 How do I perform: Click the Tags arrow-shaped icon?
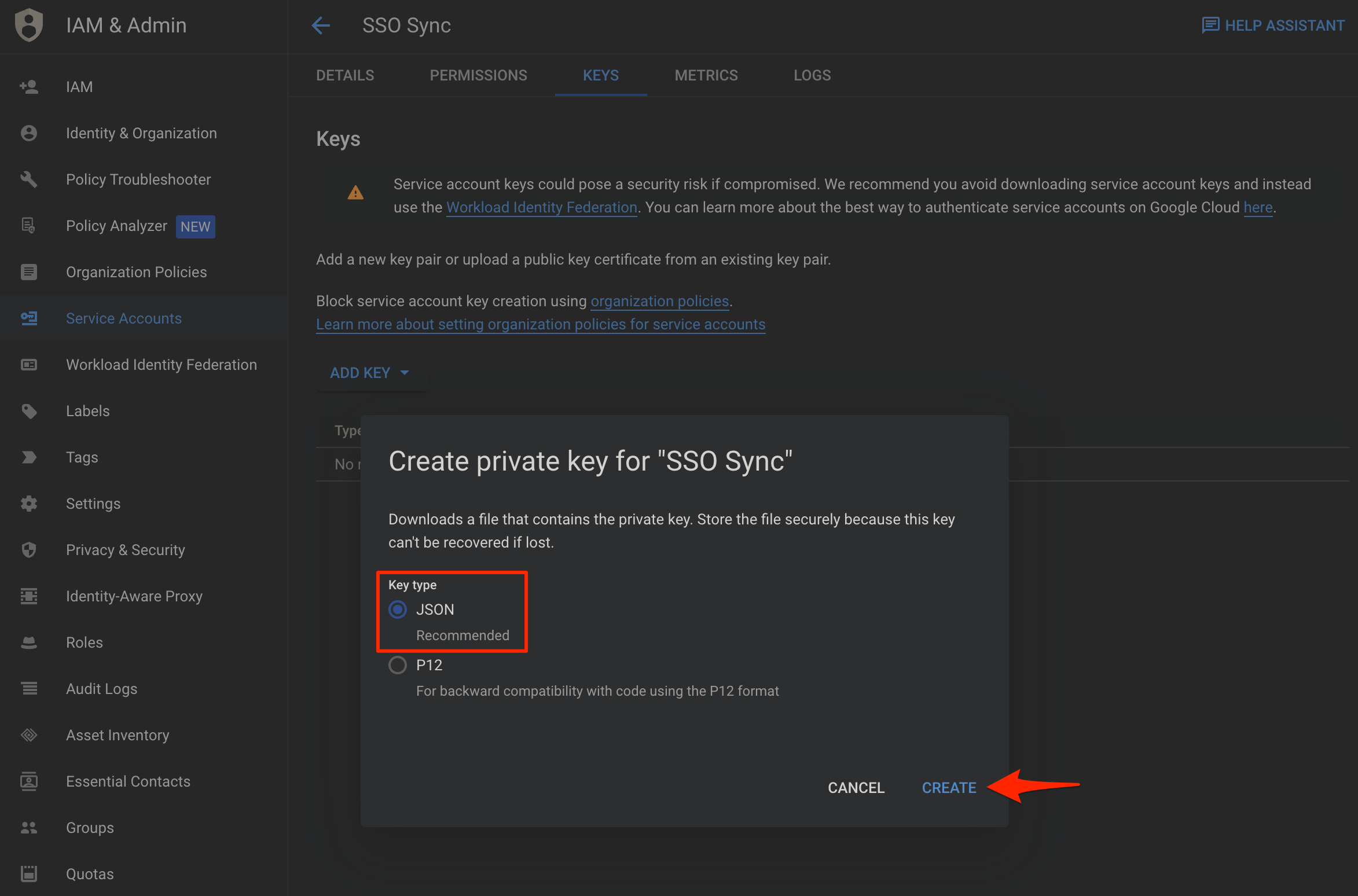tap(29, 457)
